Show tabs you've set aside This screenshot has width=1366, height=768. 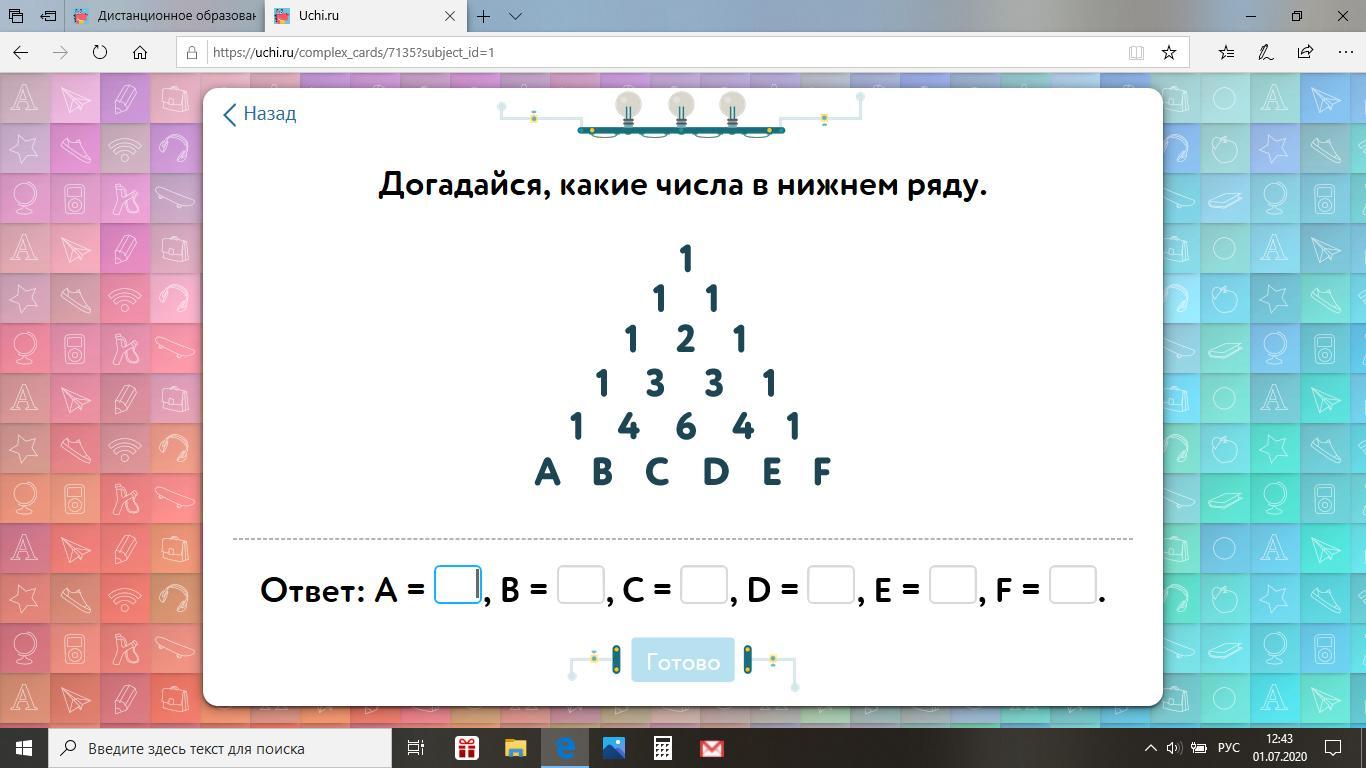[x=16, y=16]
